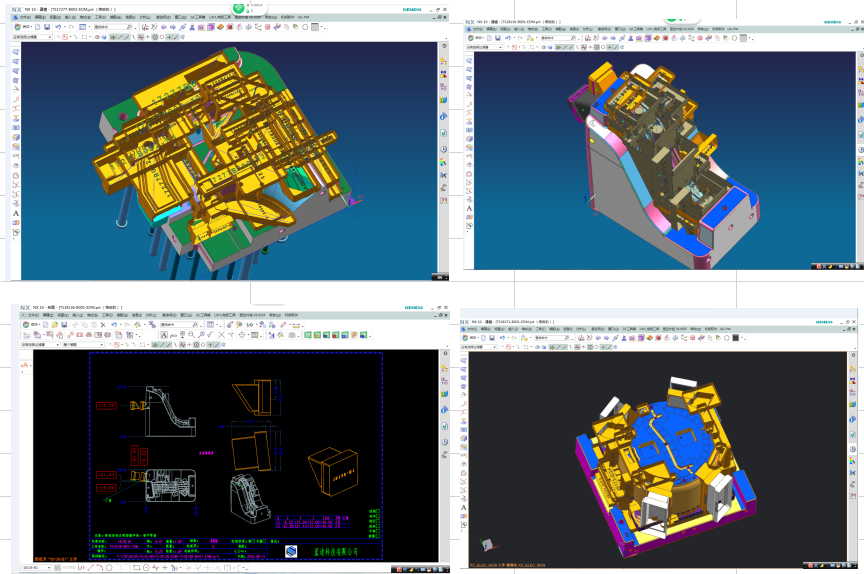Click Save icon in drafting window toolbar
This screenshot has width=864, height=574.
point(63,325)
